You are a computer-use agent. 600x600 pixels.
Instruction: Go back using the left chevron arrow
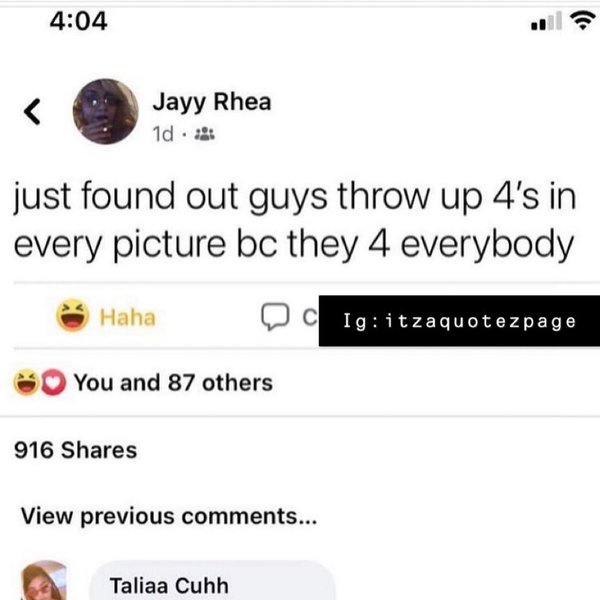(x=32, y=111)
